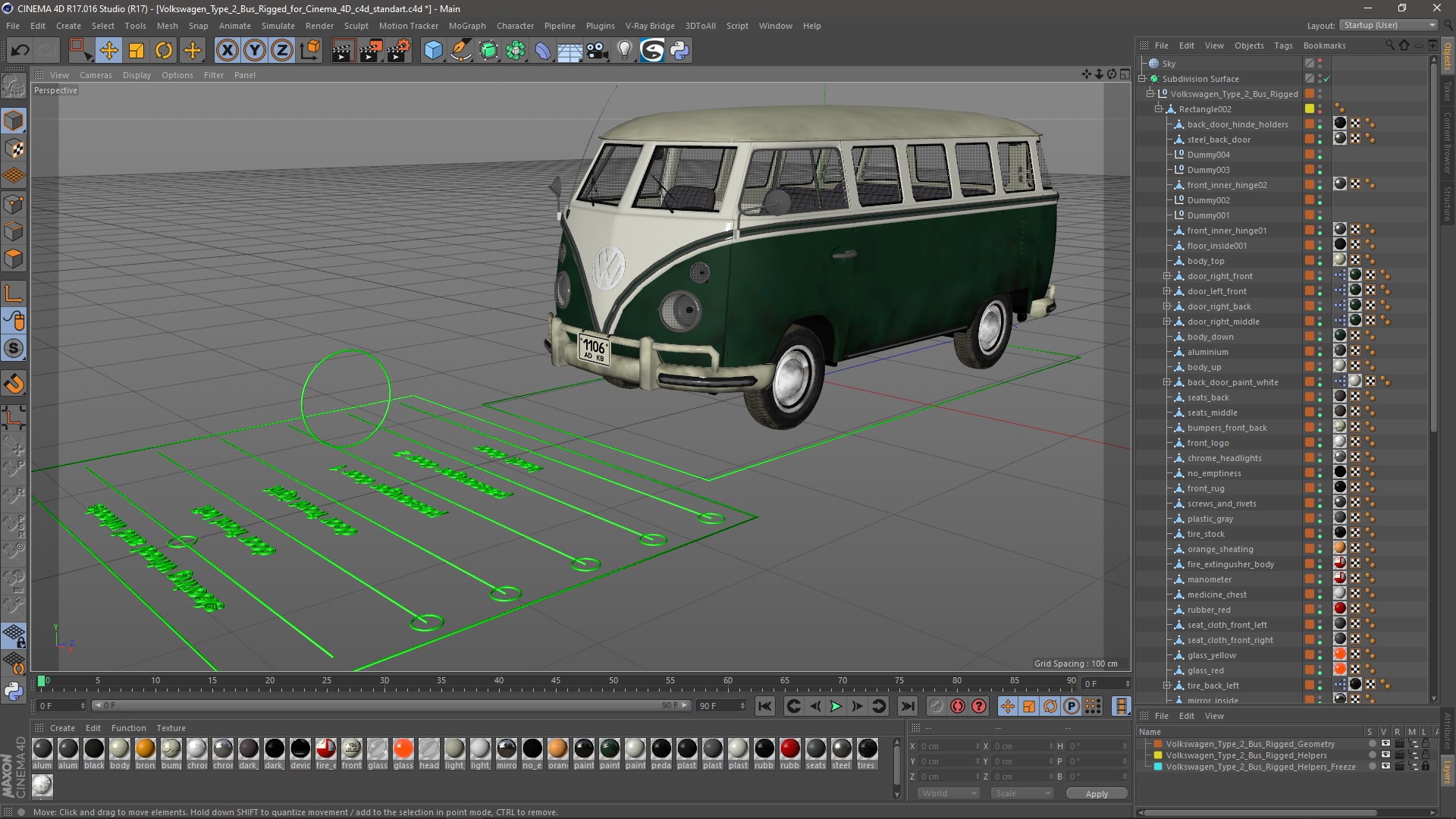This screenshot has width=1456, height=819.
Task: Collapse Rectangle002 tree node
Action: 1159,109
